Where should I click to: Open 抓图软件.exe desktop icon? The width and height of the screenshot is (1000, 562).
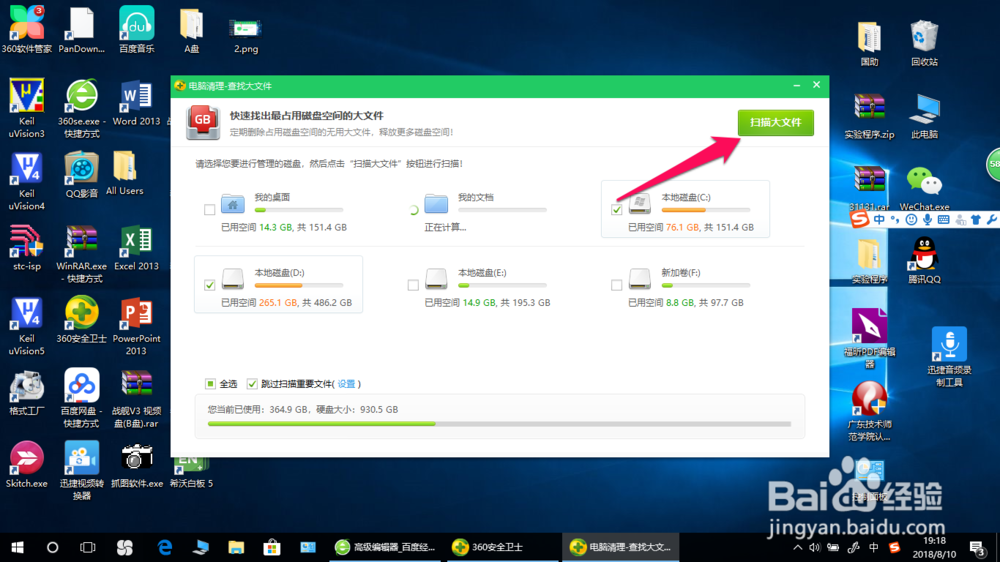pyautogui.click(x=136, y=465)
